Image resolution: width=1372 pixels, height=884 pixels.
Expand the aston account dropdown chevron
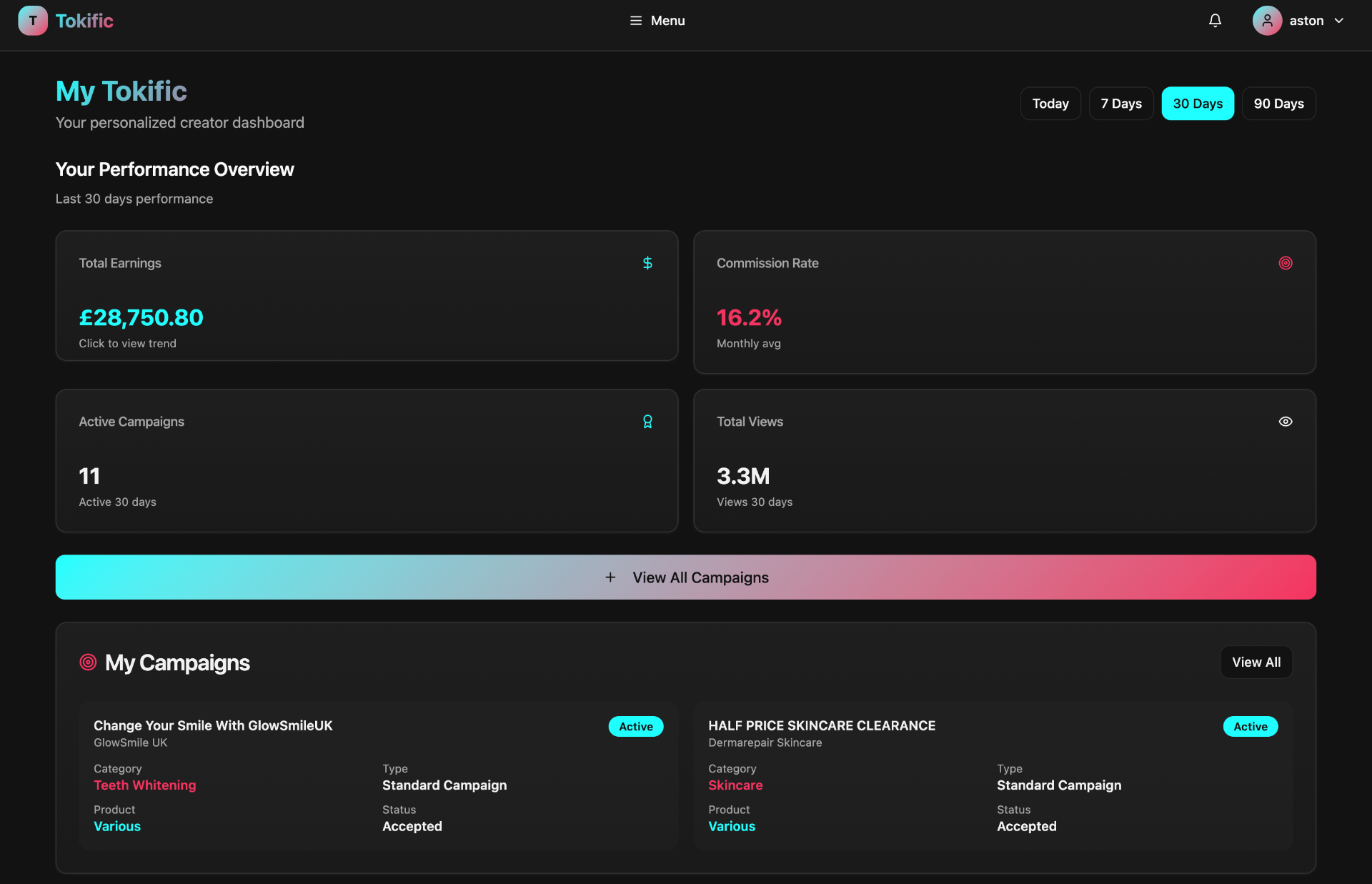1339,21
